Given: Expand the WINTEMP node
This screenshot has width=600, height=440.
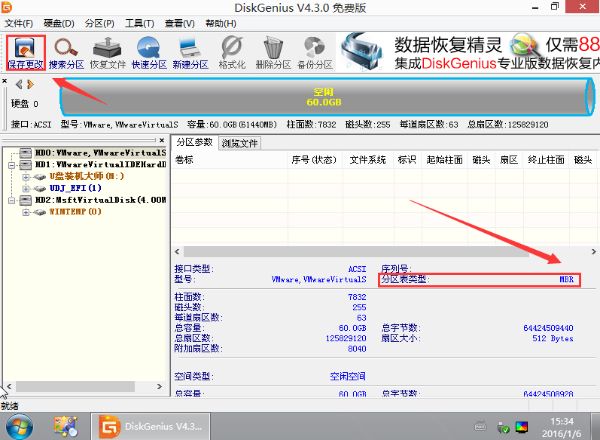Looking at the screenshot, I should 26,212.
